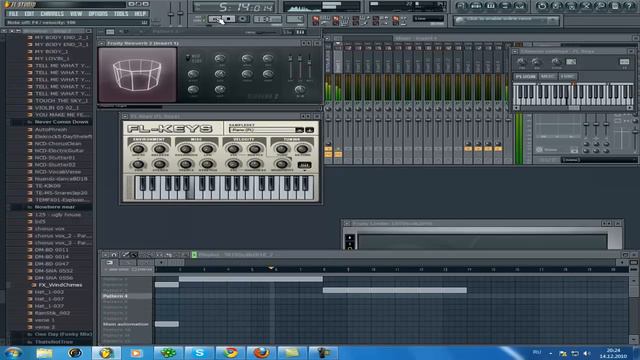640x360 pixels.
Task: Click the highlighted key on FL-KEYS keyboard
Action: [190, 193]
